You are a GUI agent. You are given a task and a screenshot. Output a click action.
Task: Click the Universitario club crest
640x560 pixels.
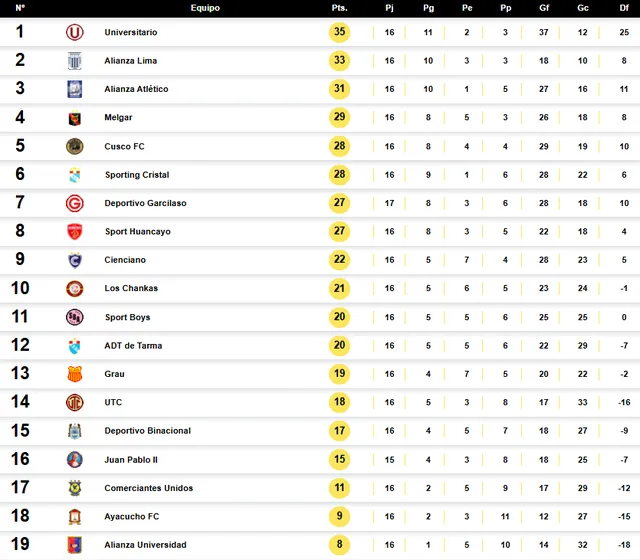[75, 32]
